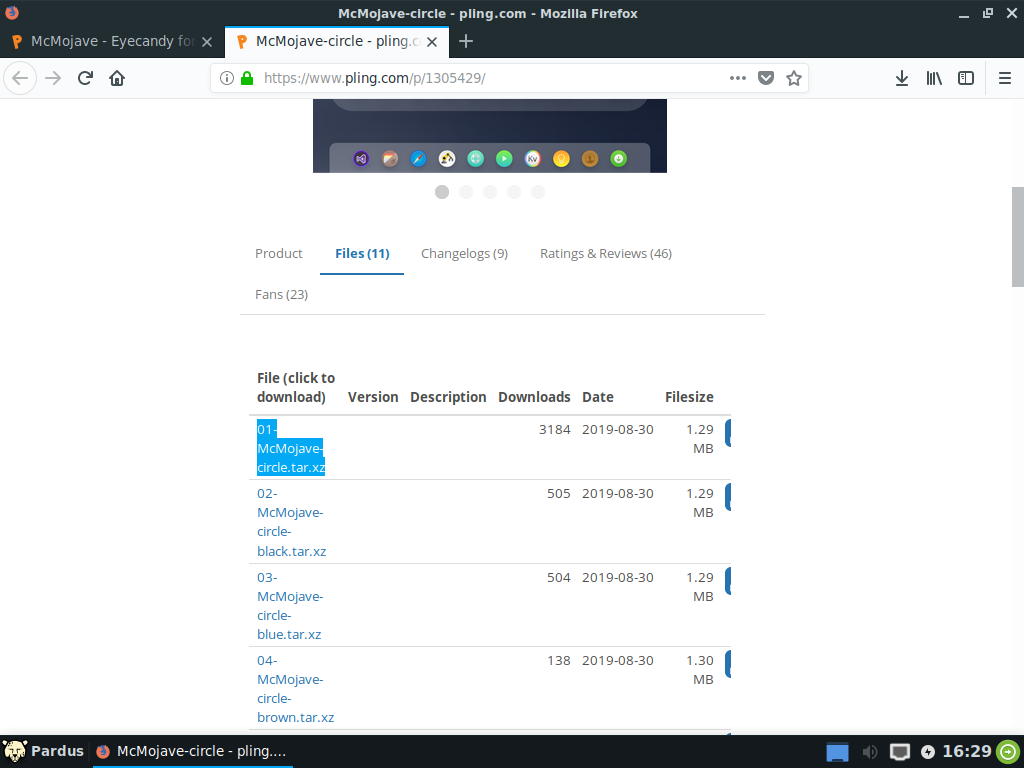Open the Firefox downloads panel
Screen dimensions: 1024x768
(902, 78)
